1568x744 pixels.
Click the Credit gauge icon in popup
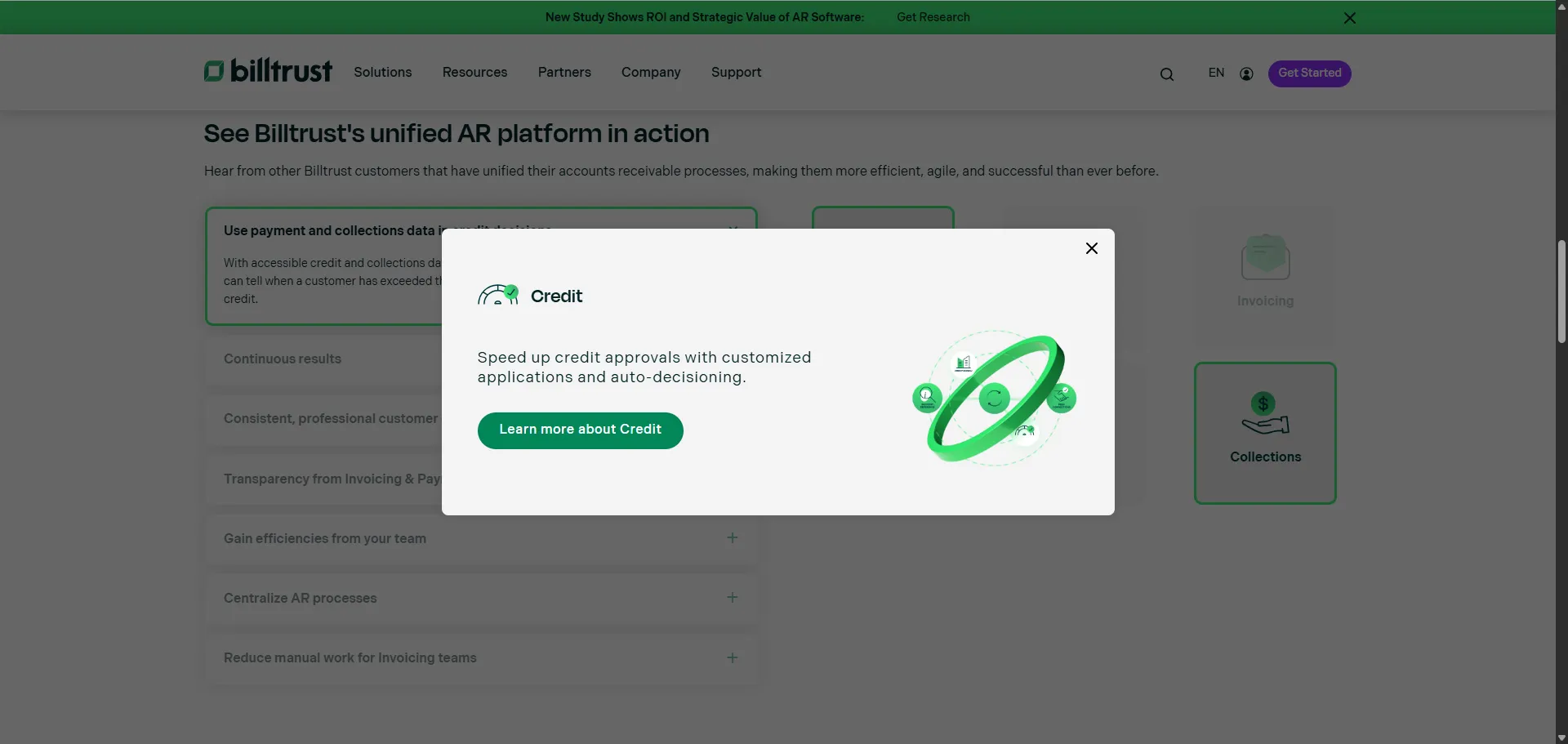click(x=498, y=295)
